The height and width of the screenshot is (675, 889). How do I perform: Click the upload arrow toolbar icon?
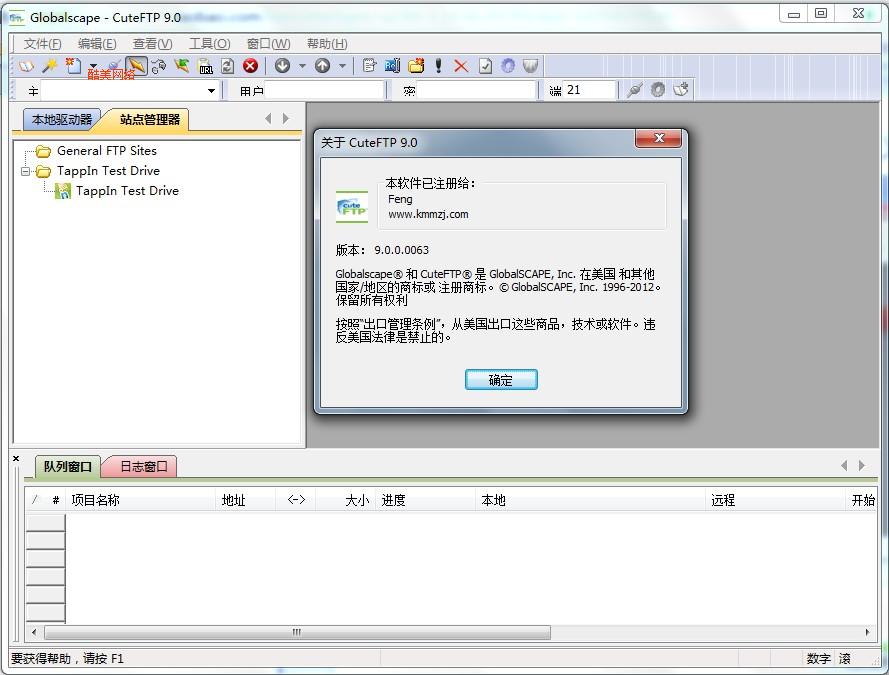(323, 66)
